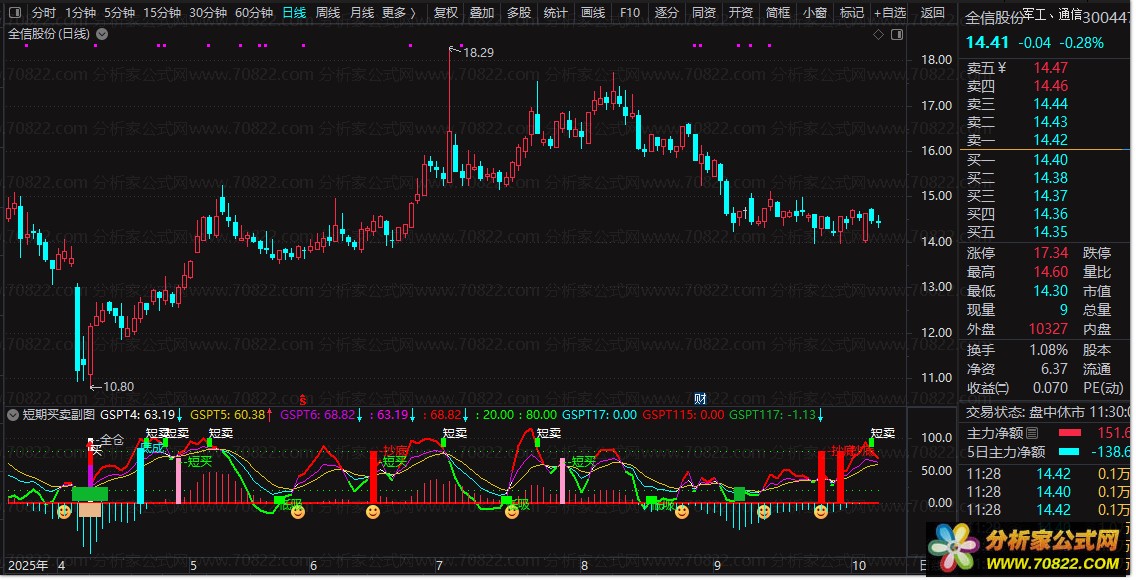Click the diamond marker icon above chart
The height and width of the screenshot is (580, 1136).
878,34
